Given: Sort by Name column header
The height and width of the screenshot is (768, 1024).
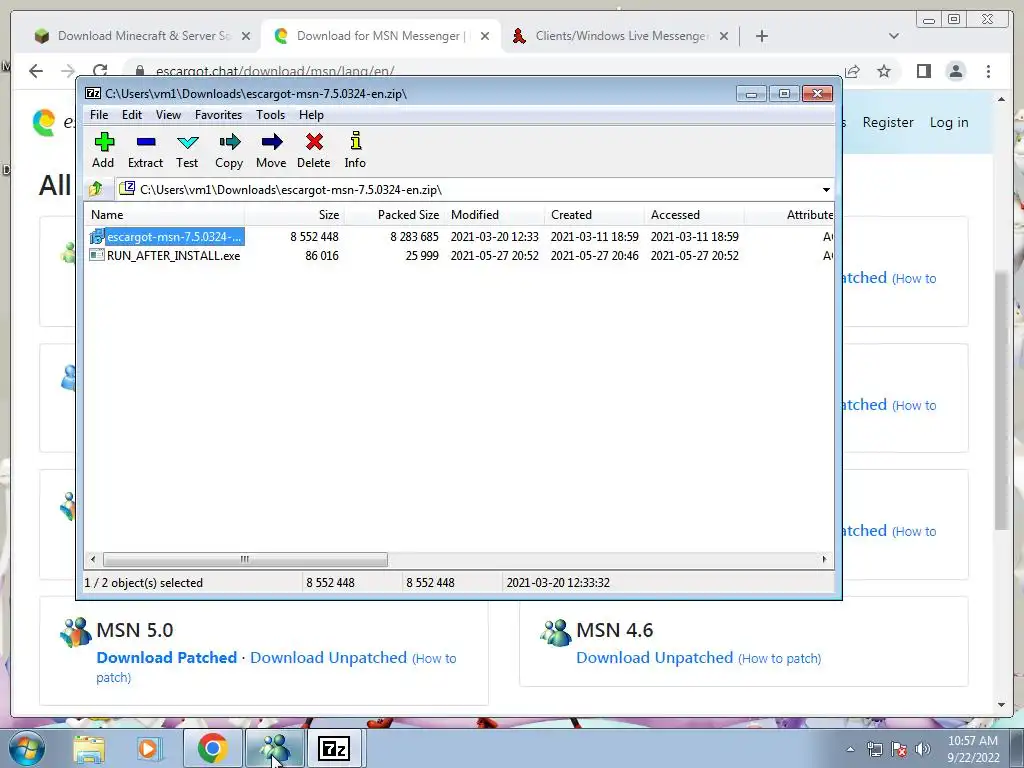Looking at the screenshot, I should (x=165, y=215).
